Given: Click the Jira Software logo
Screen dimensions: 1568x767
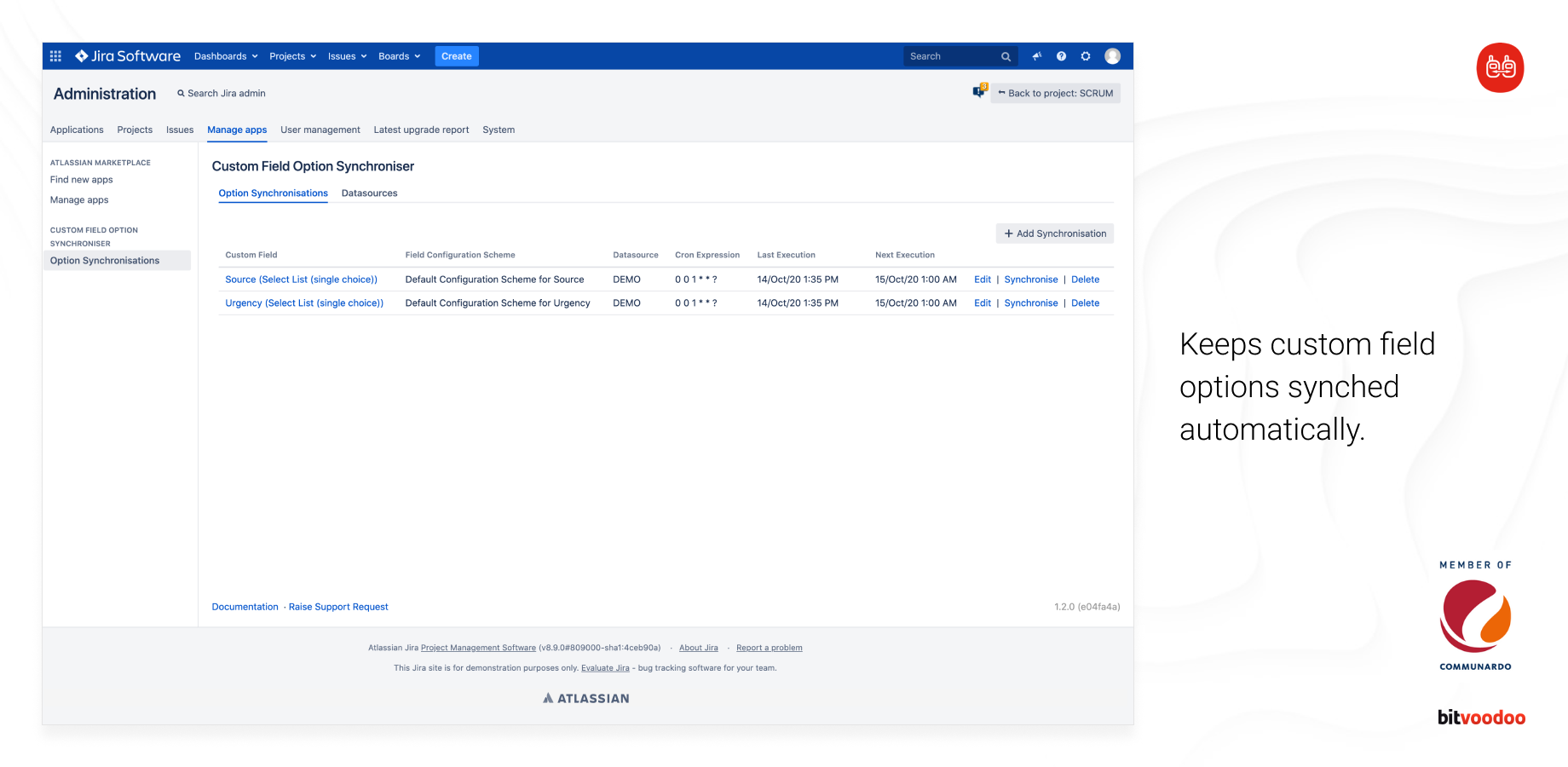Looking at the screenshot, I should click(128, 56).
